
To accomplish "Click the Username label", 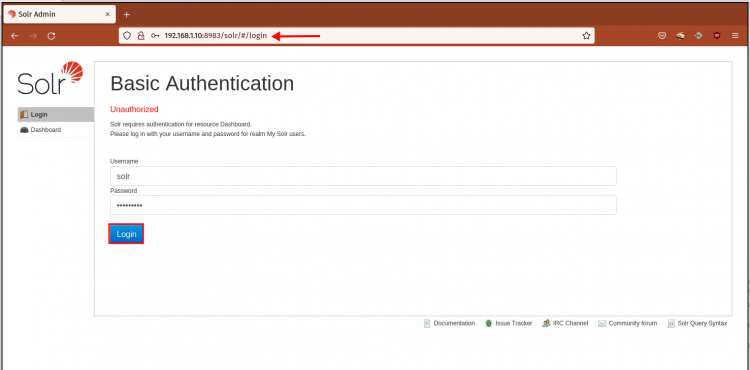I will click(x=124, y=162).
